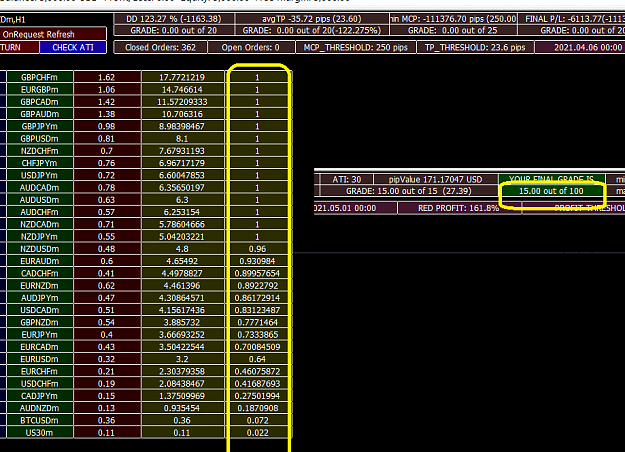The height and width of the screenshot is (452, 625).
Task: Click the 14.746614 value cell
Action: tap(182, 90)
